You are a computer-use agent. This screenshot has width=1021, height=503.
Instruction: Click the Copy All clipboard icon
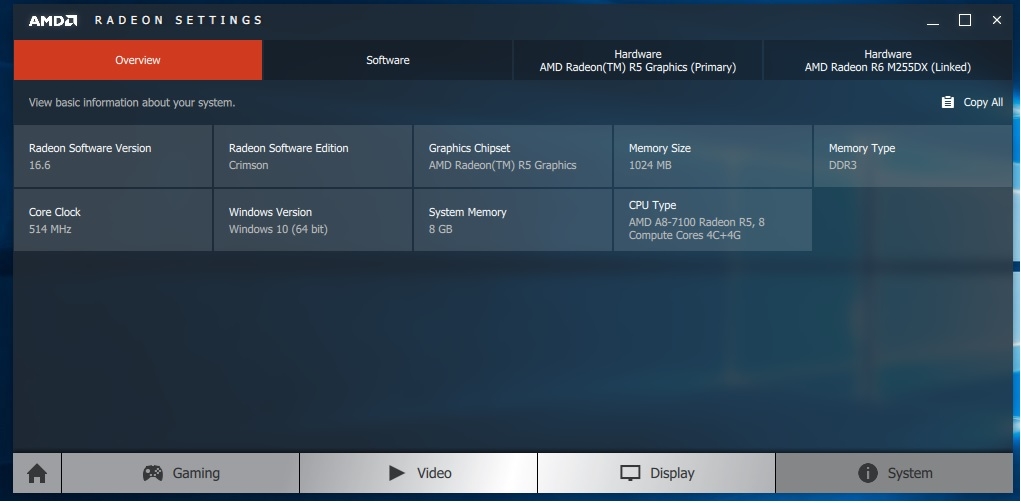(947, 102)
